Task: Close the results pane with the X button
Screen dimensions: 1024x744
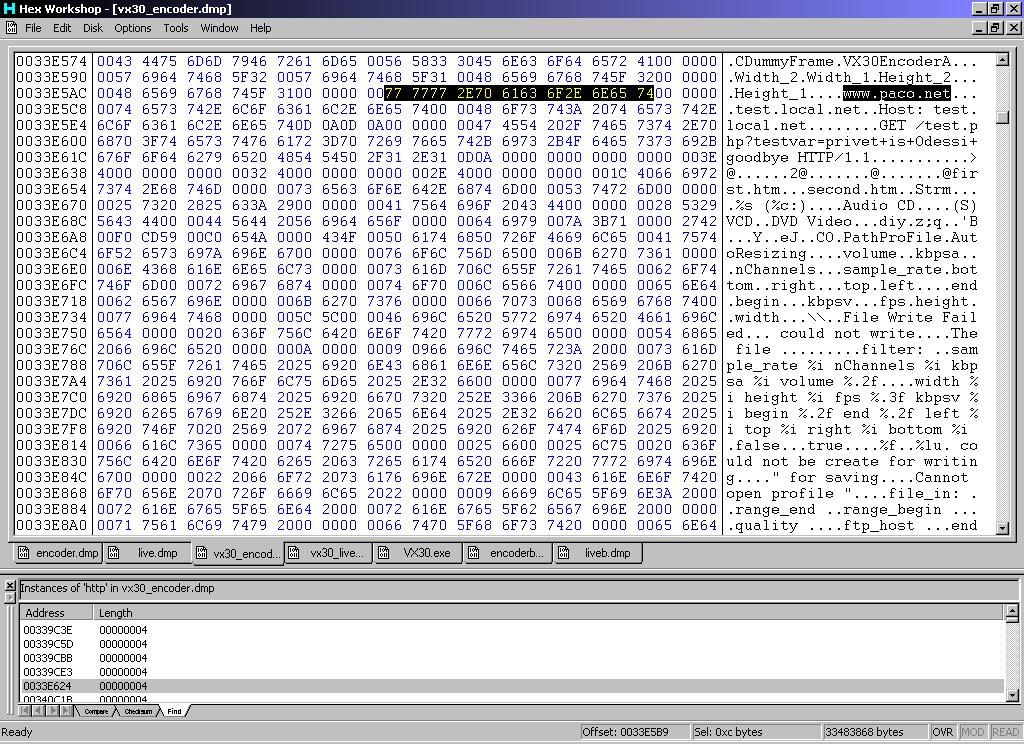Action: (9, 585)
